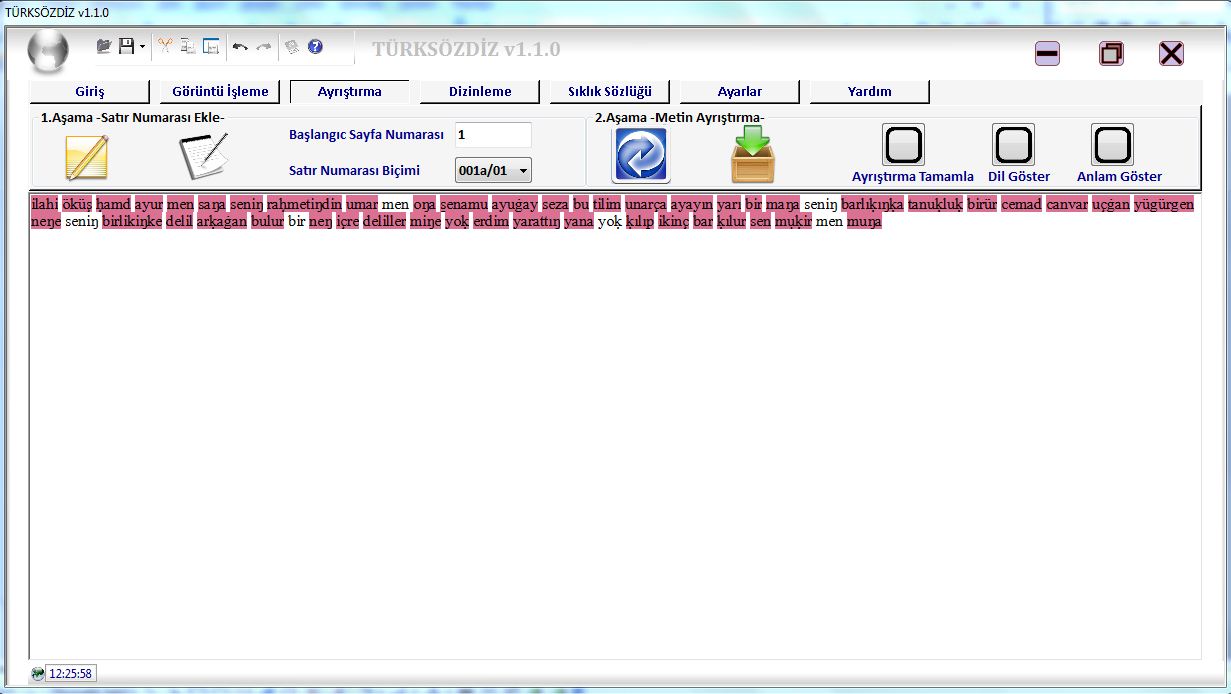Image resolution: width=1231 pixels, height=694 pixels.
Task: Click the open folder toolbar icon
Action: point(104,46)
